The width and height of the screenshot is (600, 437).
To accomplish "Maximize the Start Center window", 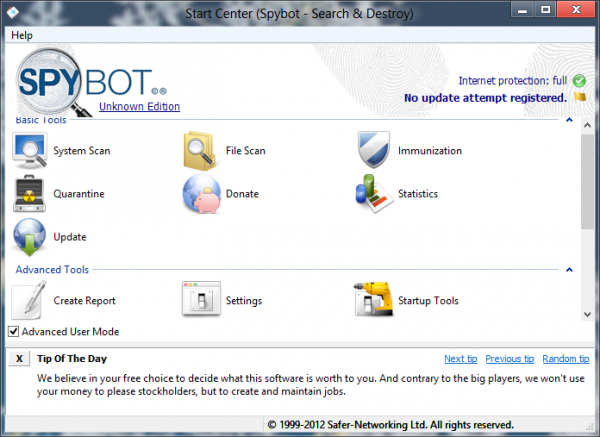I will 545,10.
